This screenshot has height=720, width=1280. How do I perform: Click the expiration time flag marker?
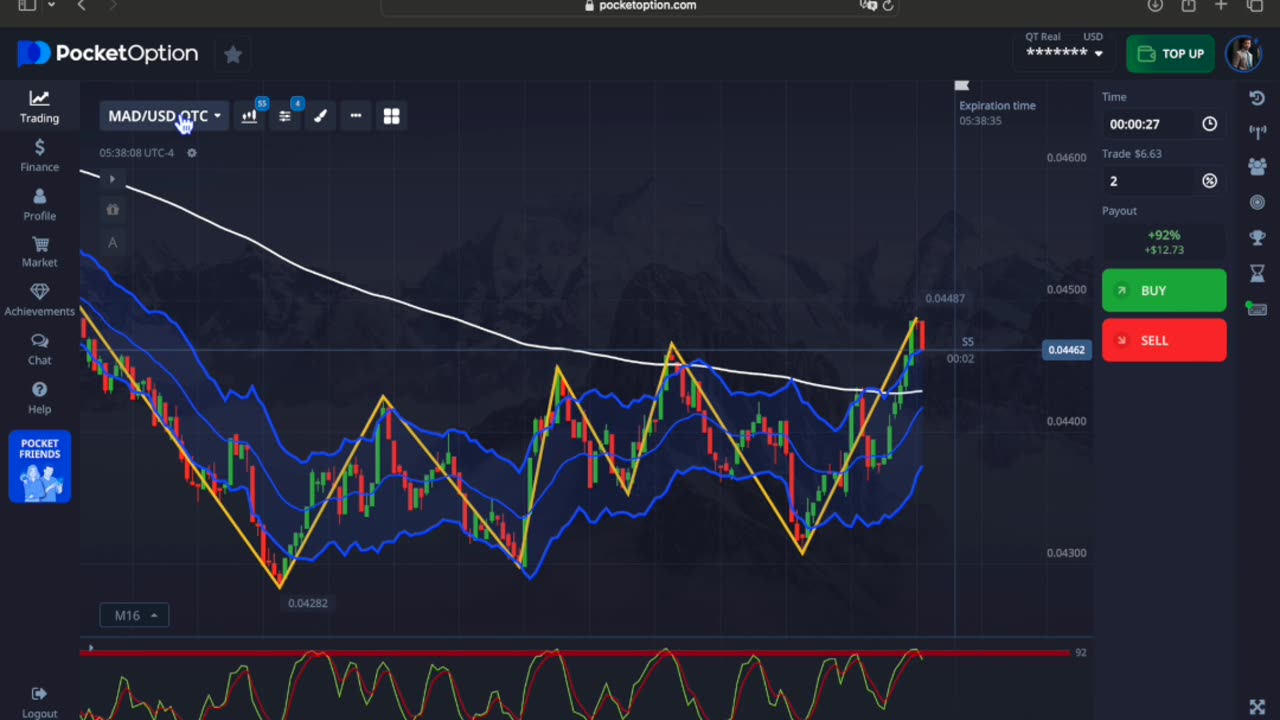pyautogui.click(x=962, y=86)
